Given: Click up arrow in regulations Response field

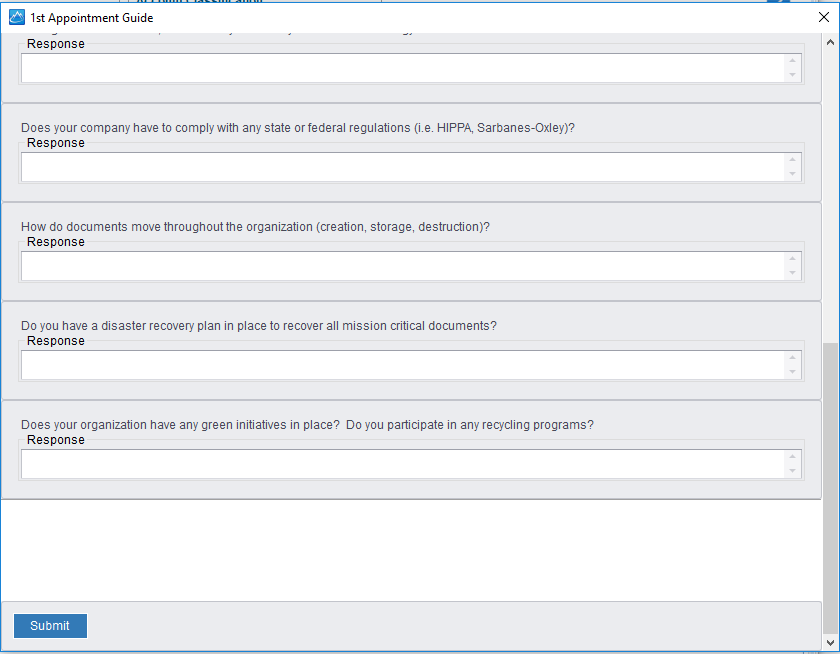Looking at the screenshot, I should coord(793,160).
